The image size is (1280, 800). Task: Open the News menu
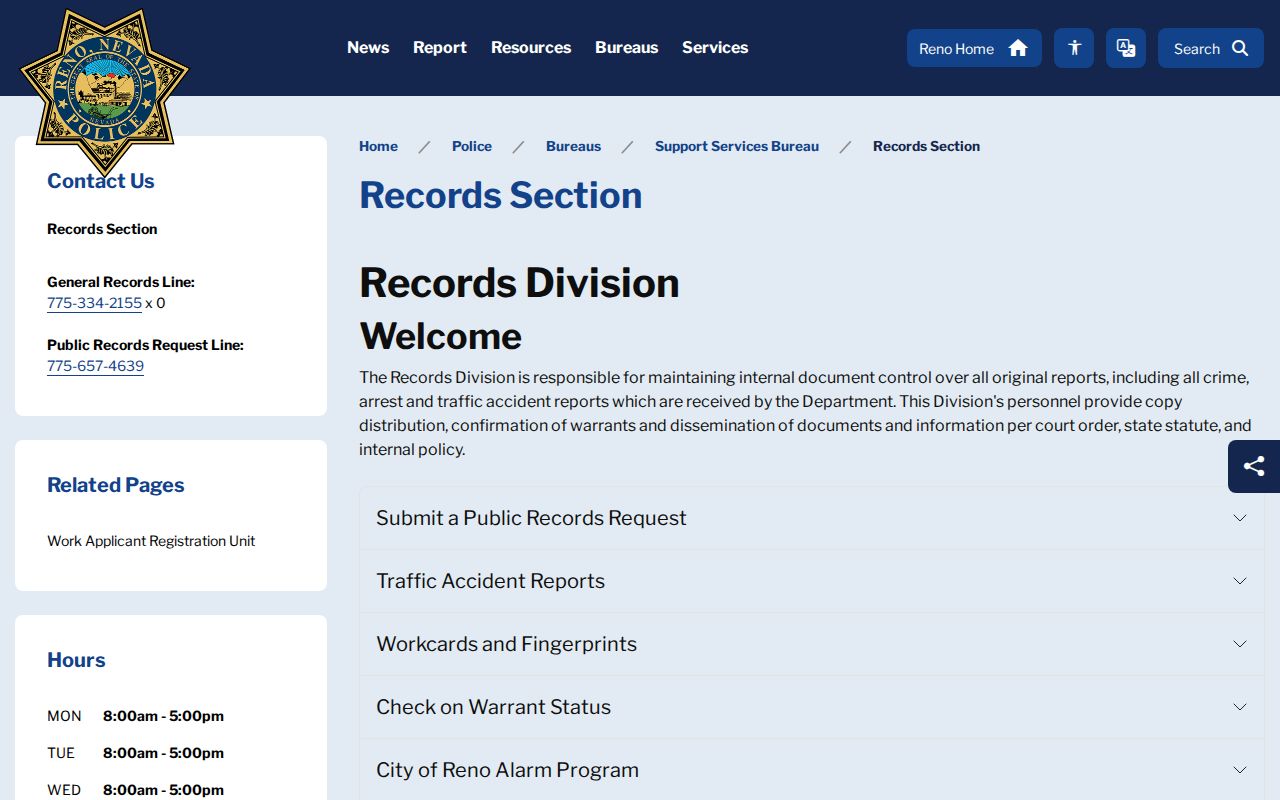click(x=368, y=47)
